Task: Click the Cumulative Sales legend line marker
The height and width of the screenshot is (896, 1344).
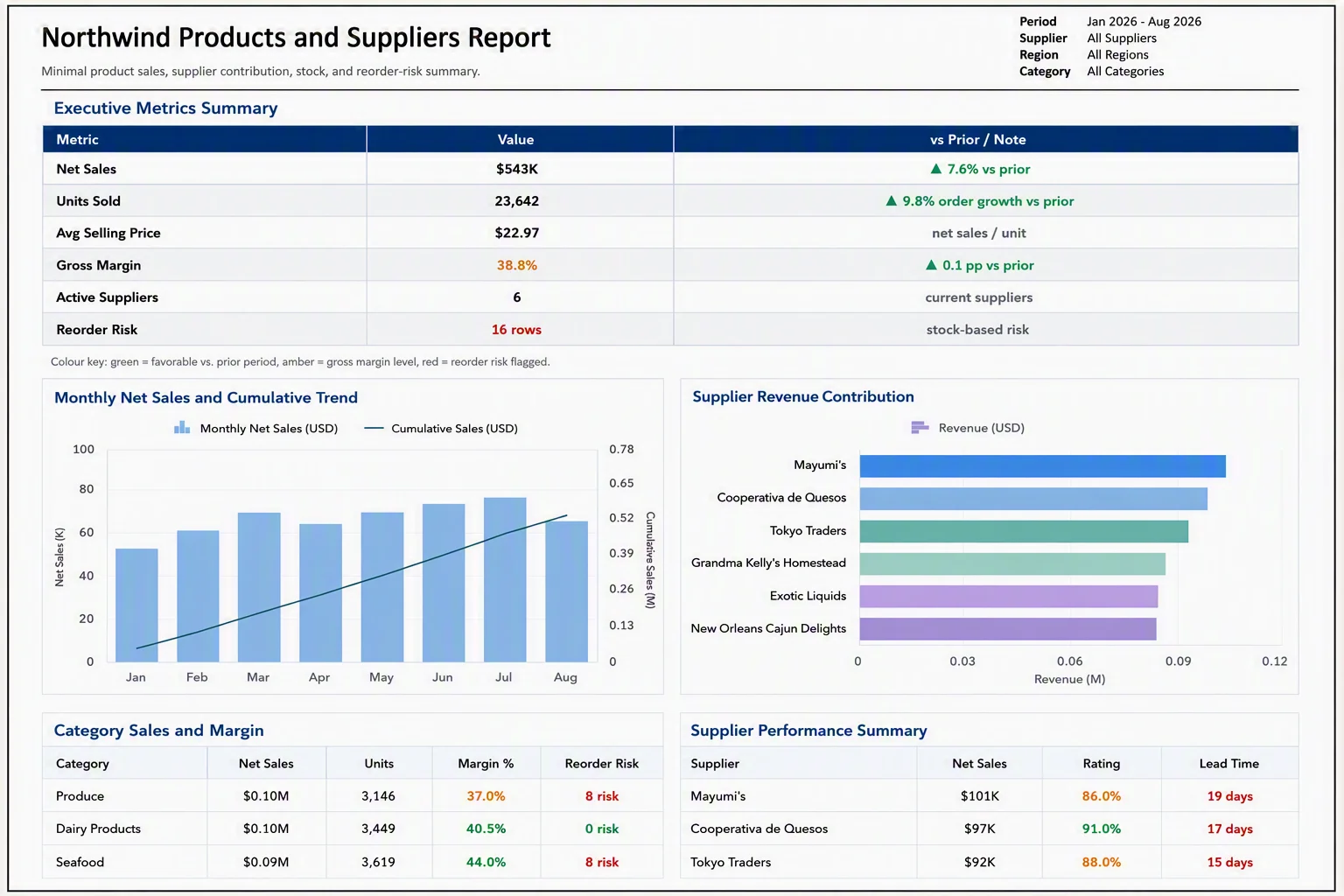Action: tap(374, 428)
